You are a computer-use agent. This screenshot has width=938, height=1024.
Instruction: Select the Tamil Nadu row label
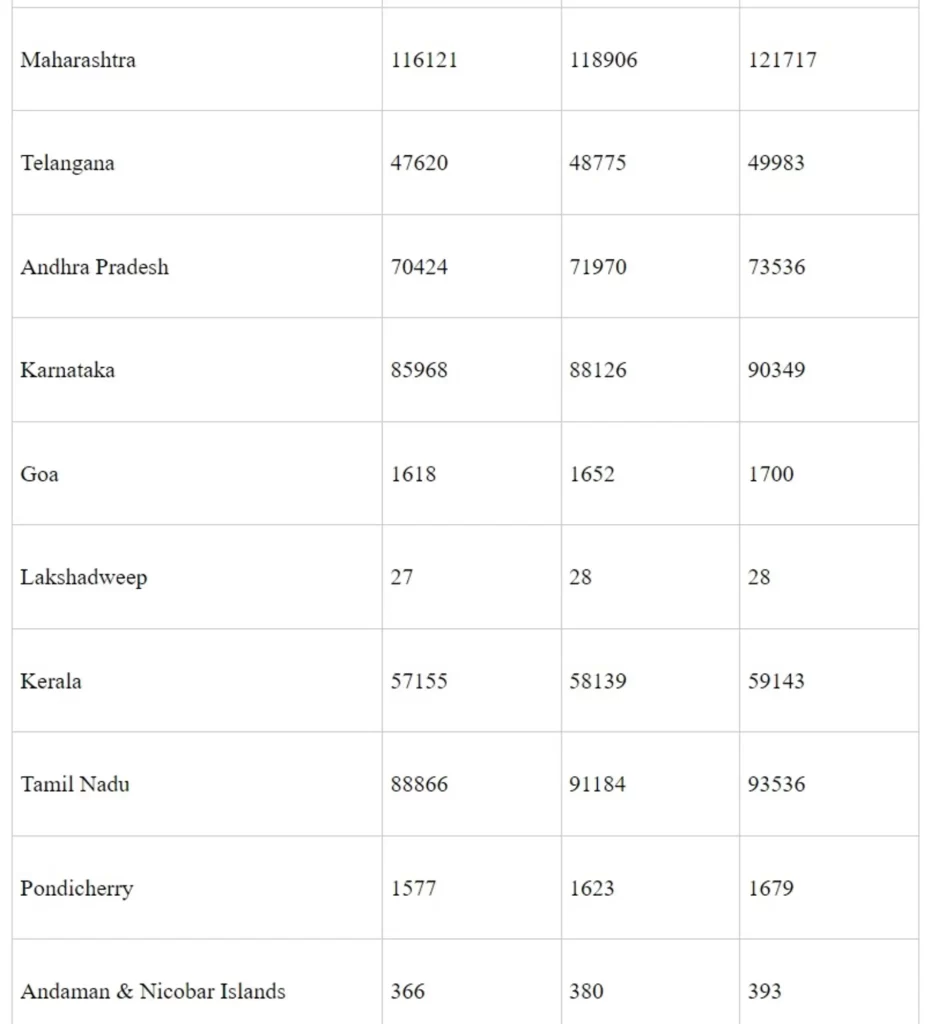75,784
